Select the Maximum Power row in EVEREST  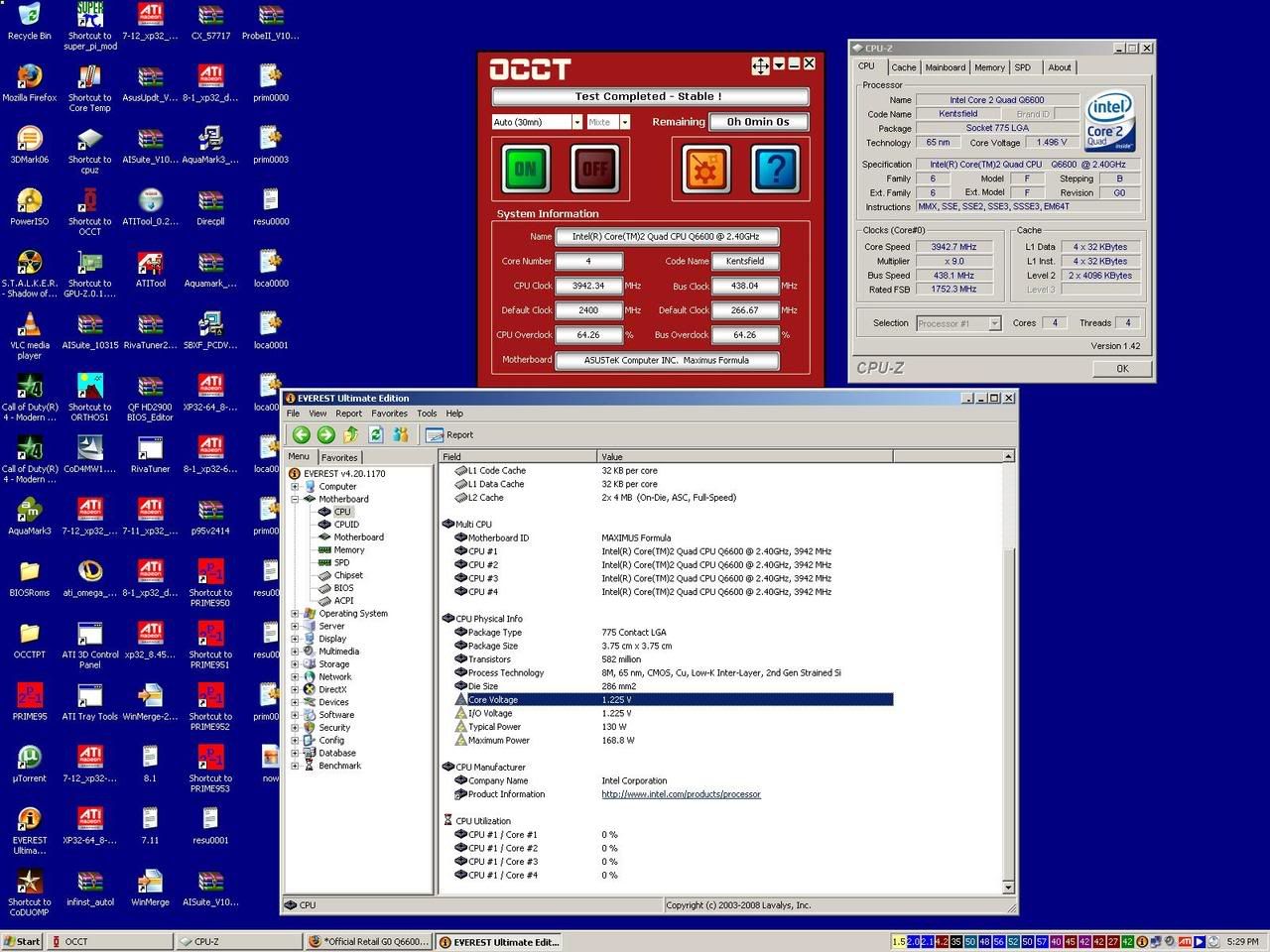(667, 741)
